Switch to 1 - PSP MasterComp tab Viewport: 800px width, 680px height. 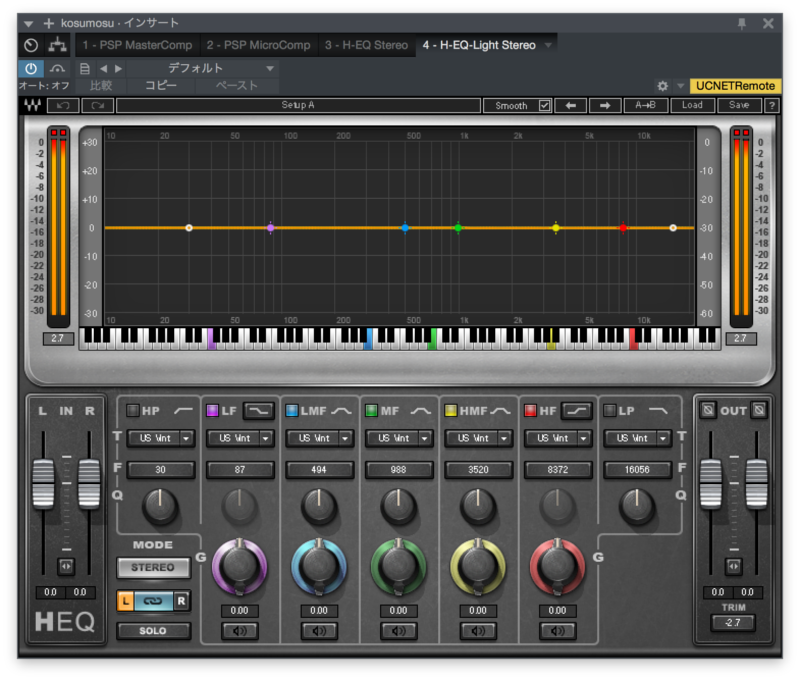click(138, 45)
